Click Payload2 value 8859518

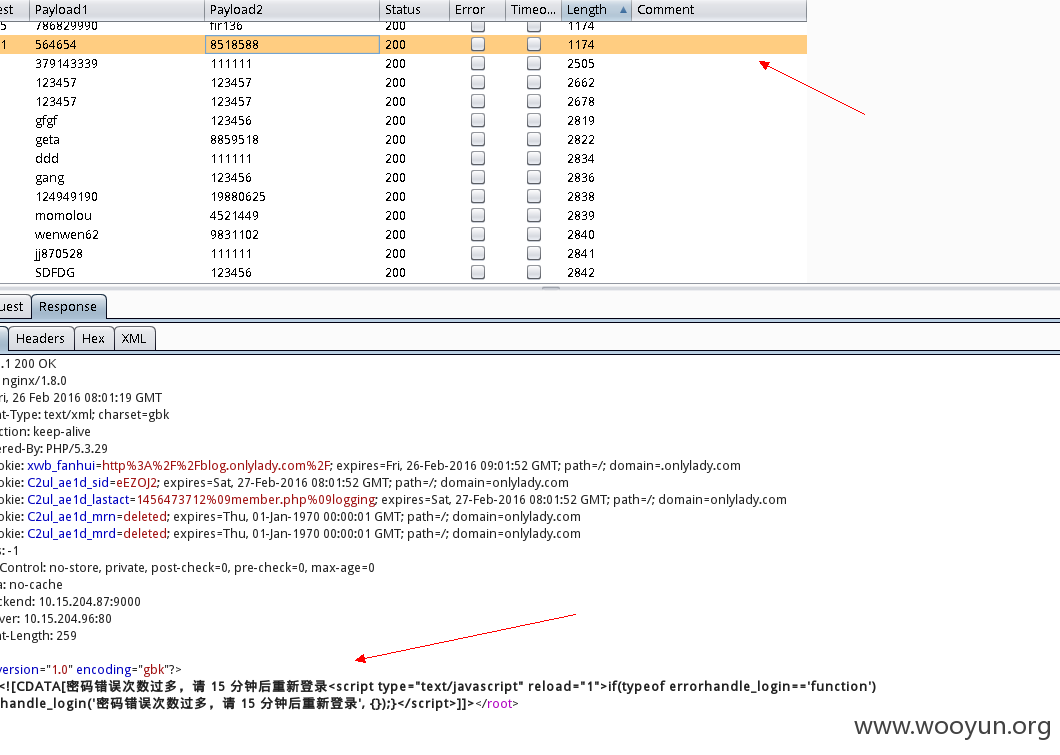(234, 139)
